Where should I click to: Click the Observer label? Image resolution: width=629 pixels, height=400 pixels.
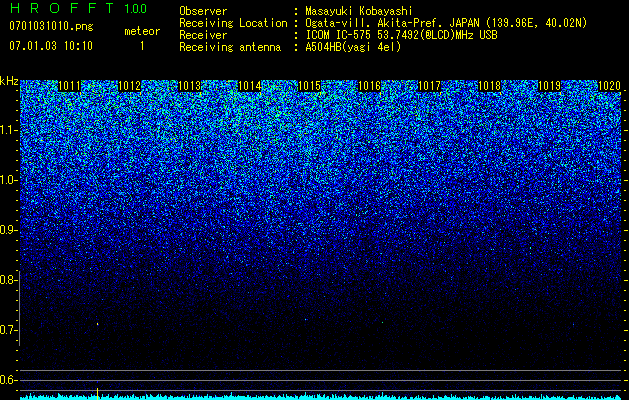[203, 11]
